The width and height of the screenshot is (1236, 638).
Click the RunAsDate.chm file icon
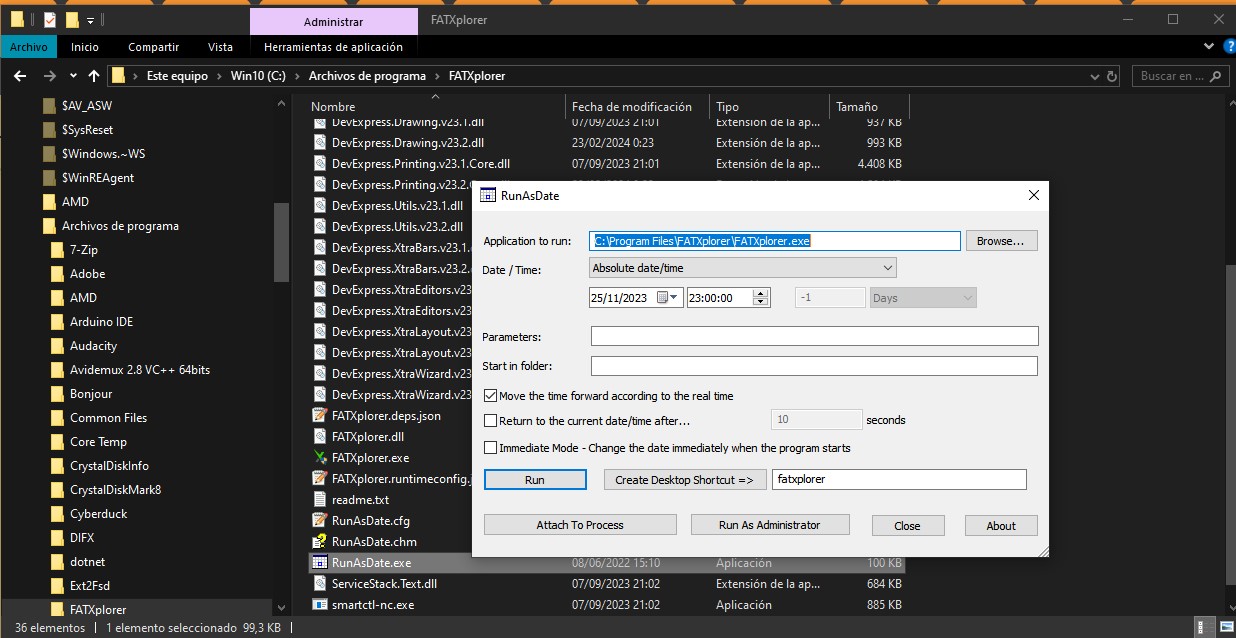point(320,542)
